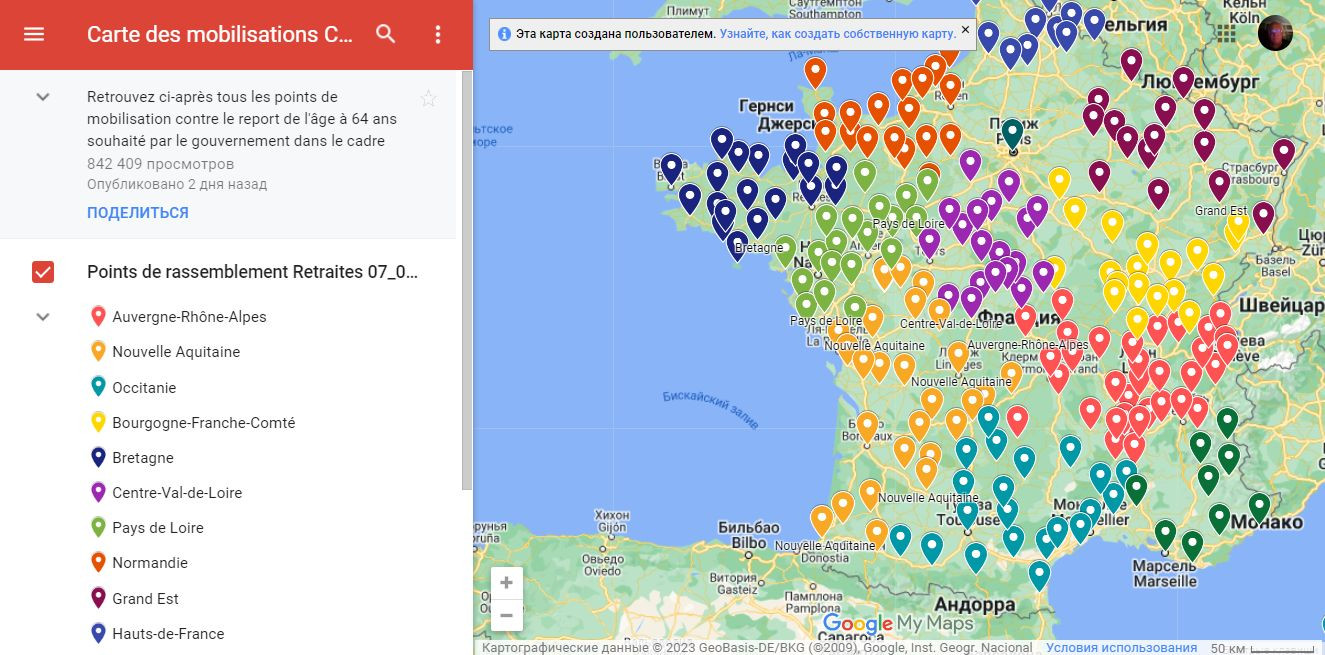Click the sidebar vertical scrollbar
Screen dimensions: 1325x655
[467, 280]
